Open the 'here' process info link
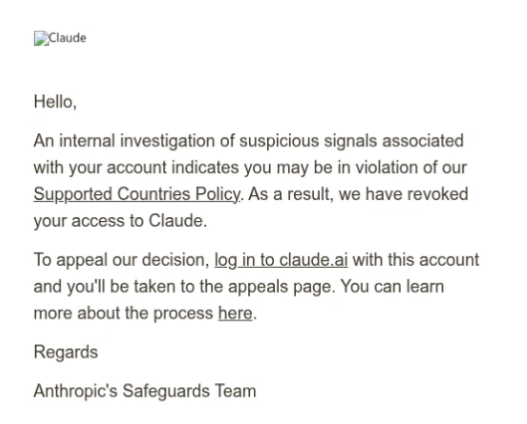Viewport: 527px width, 424px height. tap(235, 313)
